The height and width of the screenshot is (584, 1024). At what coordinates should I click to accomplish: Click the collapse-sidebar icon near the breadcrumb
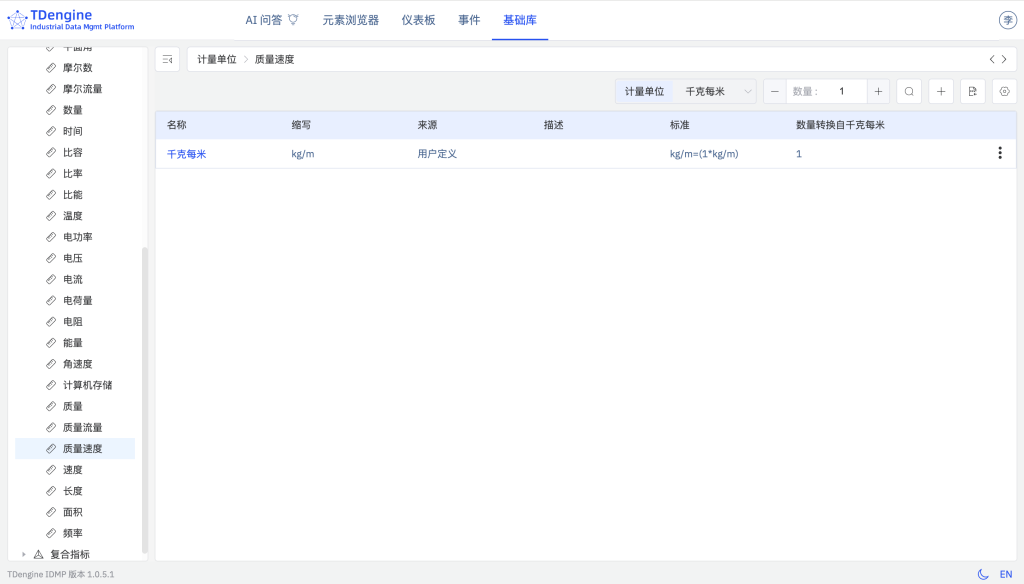(x=167, y=60)
